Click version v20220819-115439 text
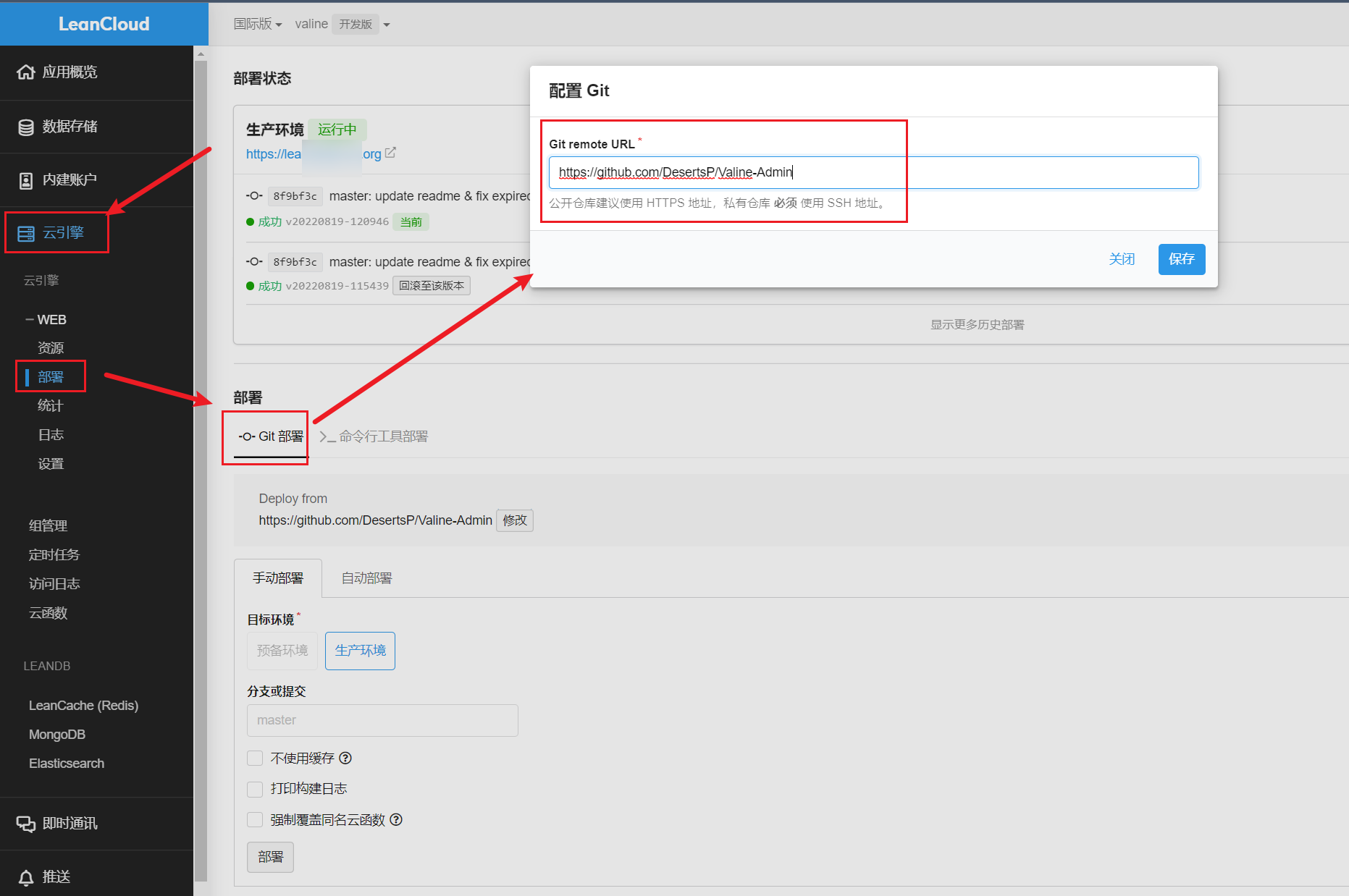The image size is (1349, 896). (x=337, y=286)
